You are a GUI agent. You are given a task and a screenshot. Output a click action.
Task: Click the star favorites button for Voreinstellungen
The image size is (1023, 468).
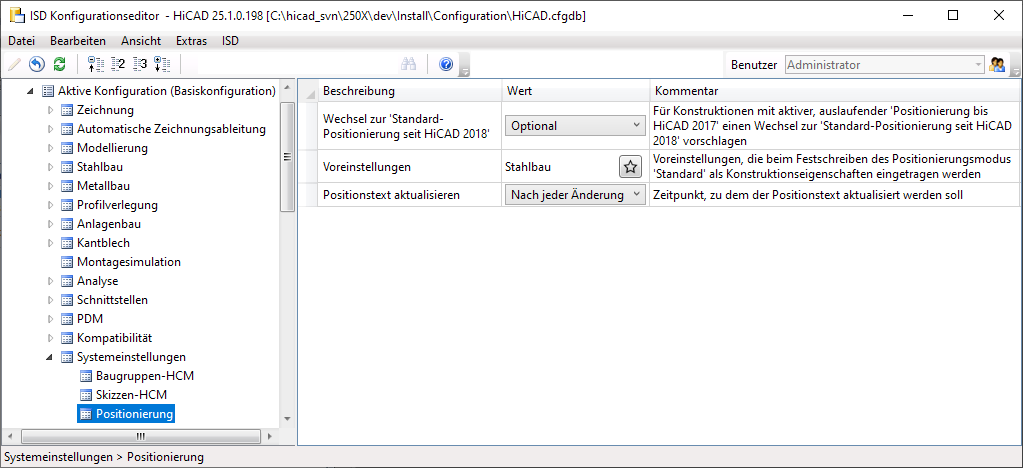pos(630,167)
